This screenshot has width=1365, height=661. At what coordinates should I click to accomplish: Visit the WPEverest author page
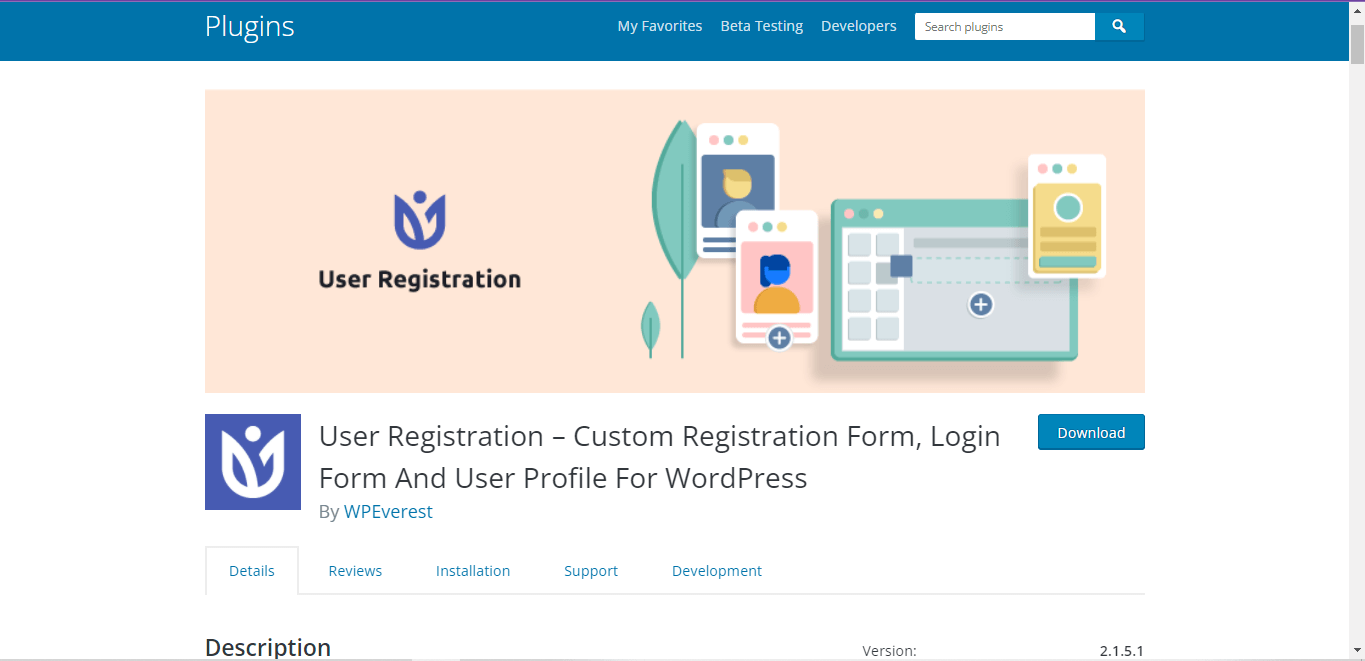pos(388,511)
